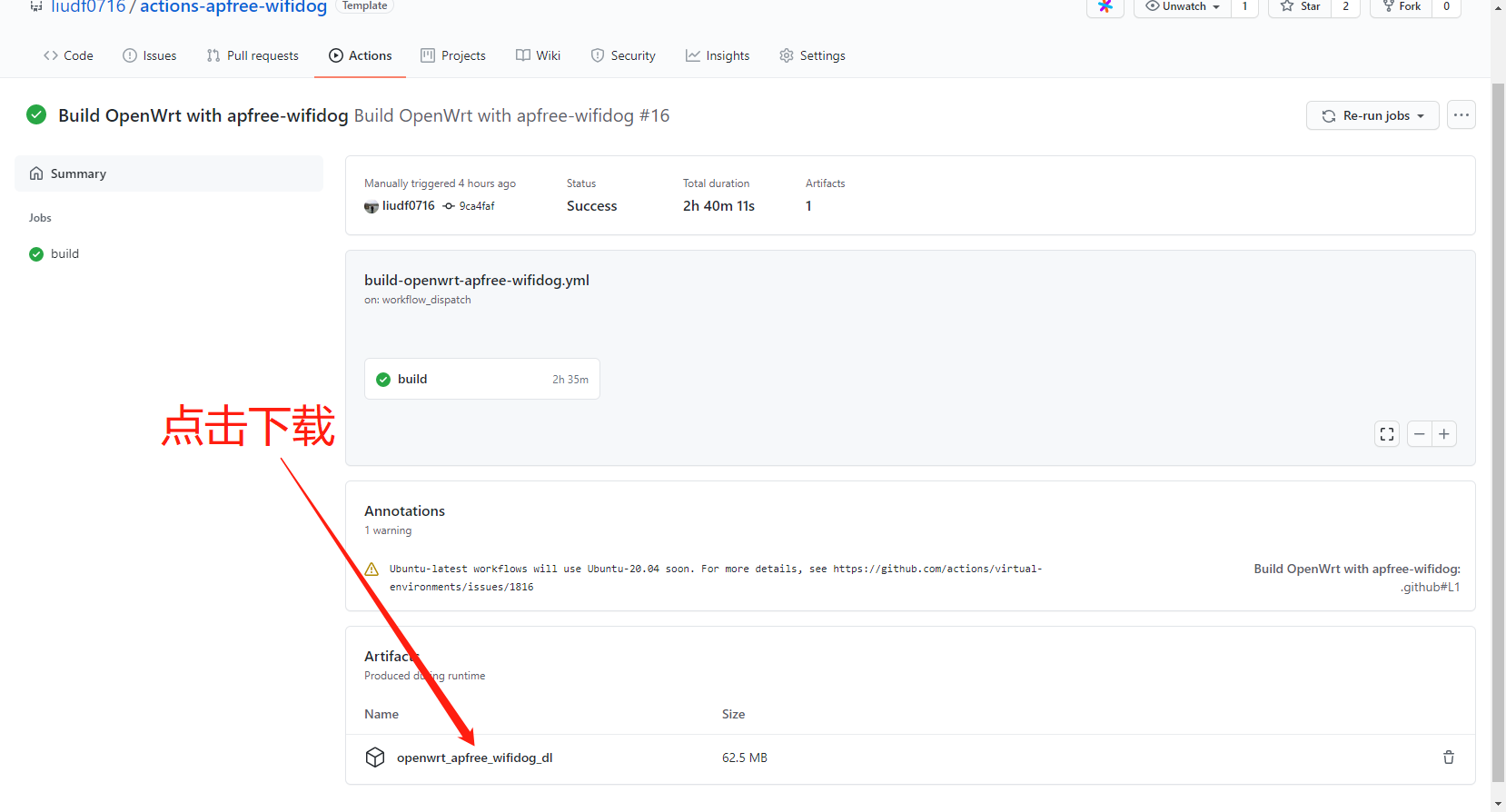Delete the openwrt_apfree_wifidog_dl artifact

coord(1449,758)
